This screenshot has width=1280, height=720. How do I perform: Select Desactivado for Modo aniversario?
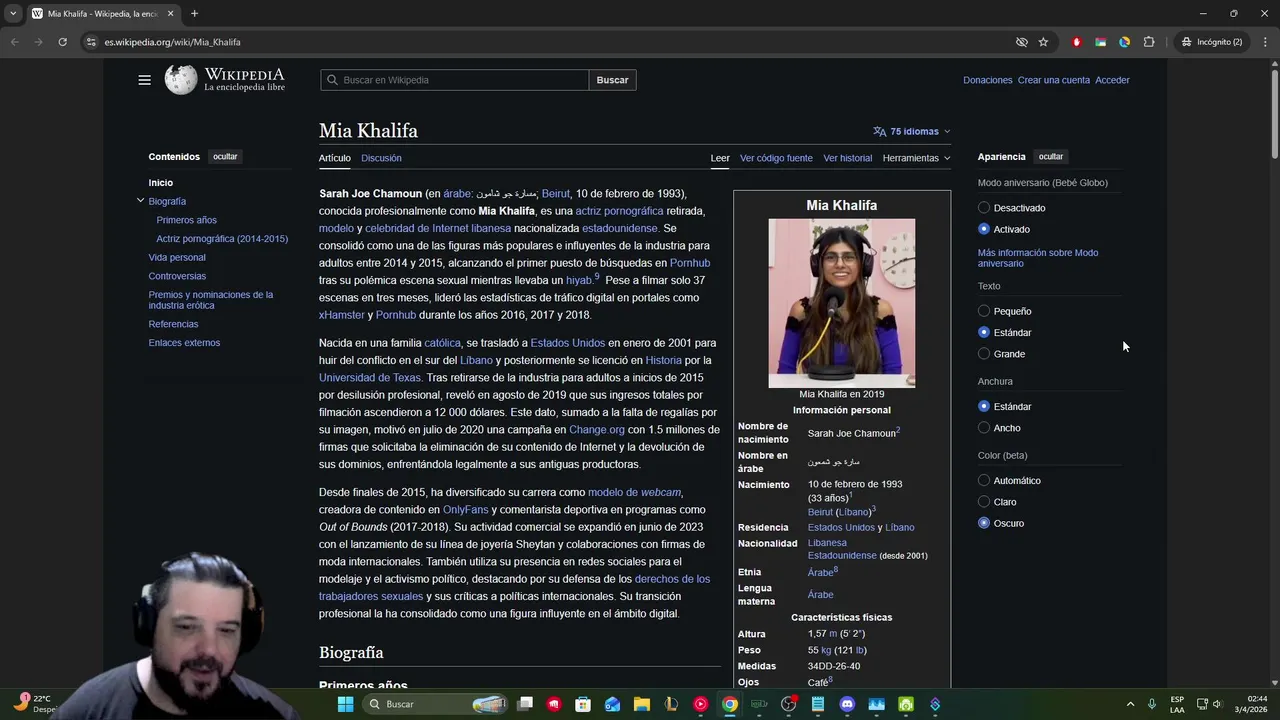[x=984, y=208]
